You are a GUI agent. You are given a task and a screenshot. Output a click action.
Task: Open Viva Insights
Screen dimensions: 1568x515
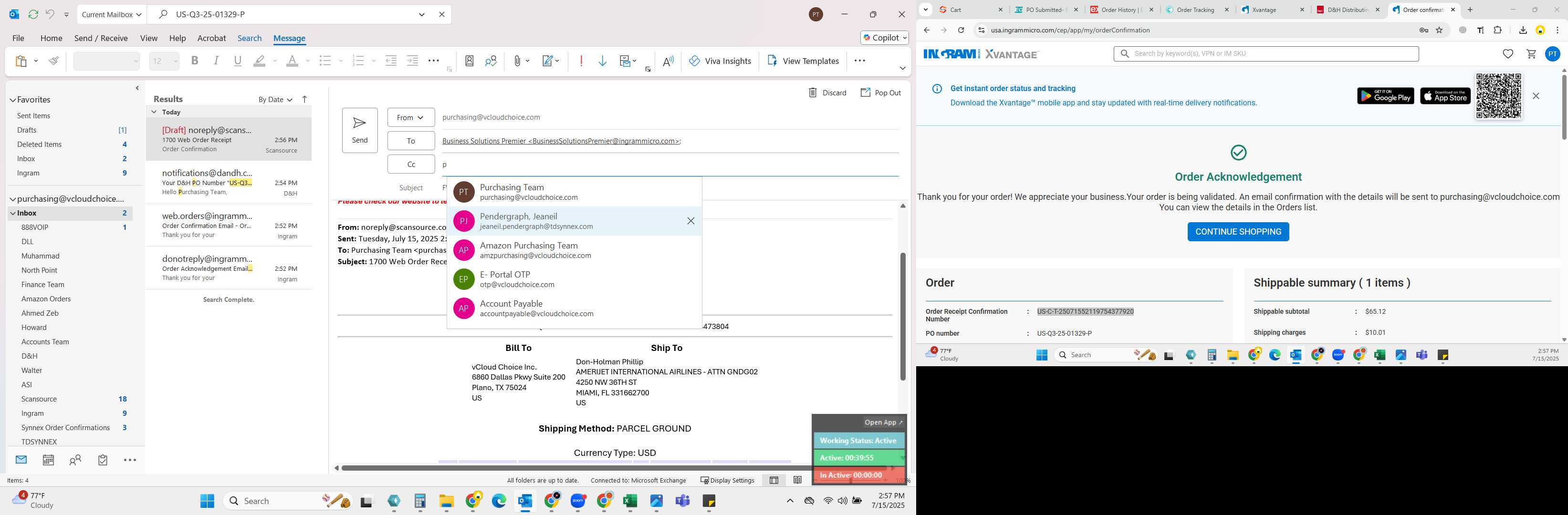click(720, 61)
